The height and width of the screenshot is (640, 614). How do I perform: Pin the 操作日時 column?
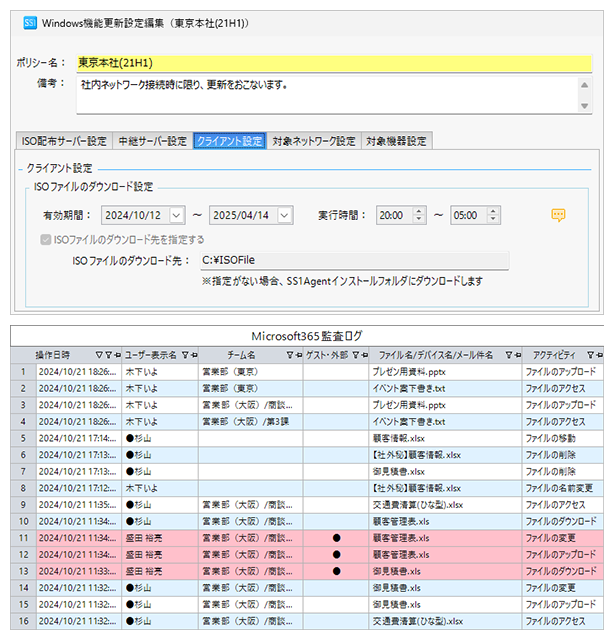[117, 355]
